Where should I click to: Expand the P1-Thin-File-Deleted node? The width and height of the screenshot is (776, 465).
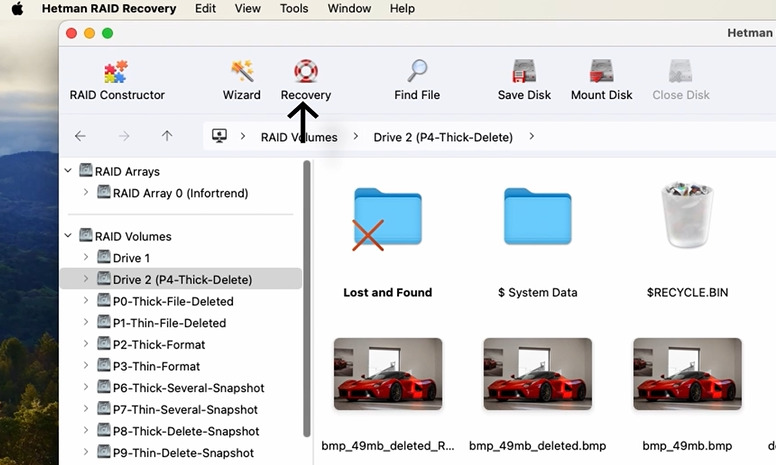coord(86,322)
